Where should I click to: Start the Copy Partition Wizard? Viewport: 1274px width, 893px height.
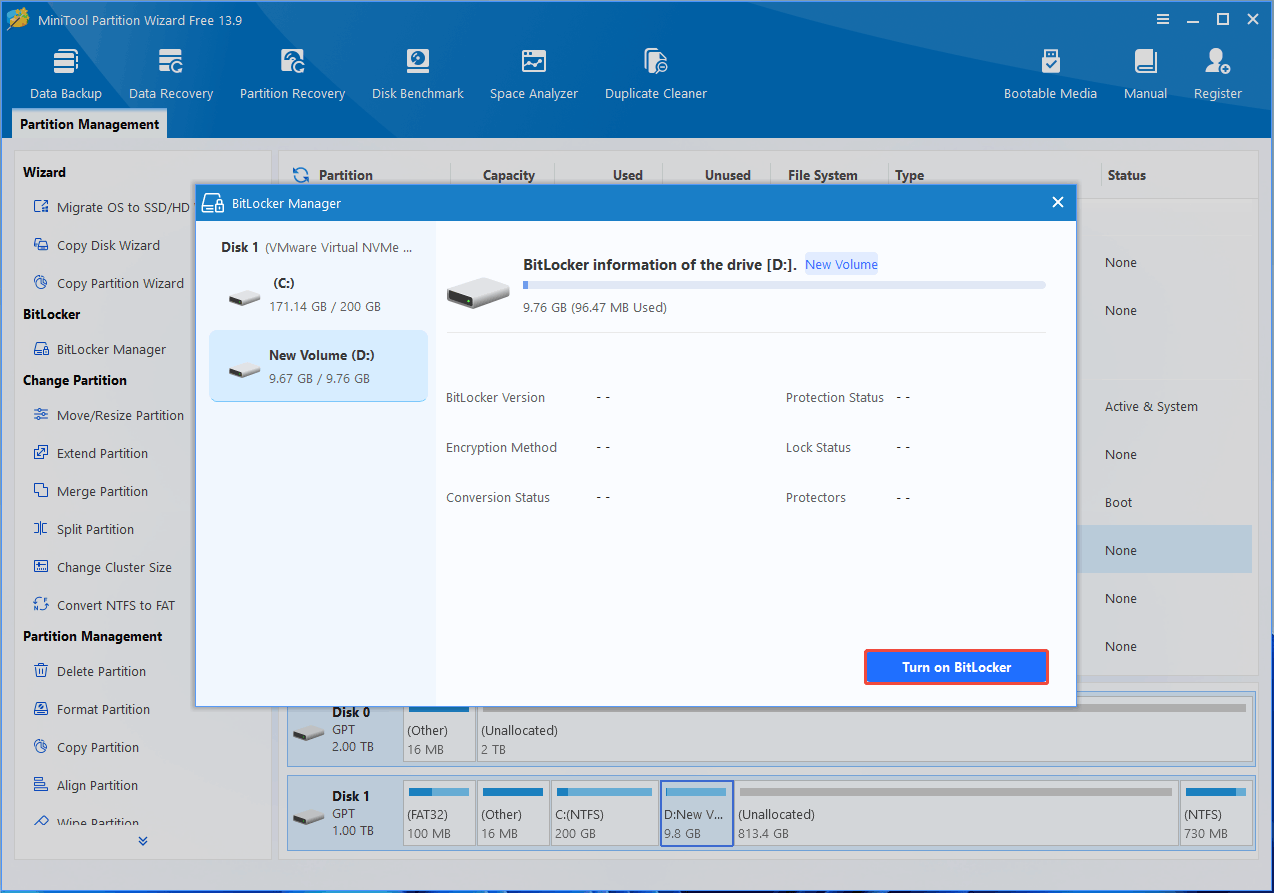pos(108,283)
